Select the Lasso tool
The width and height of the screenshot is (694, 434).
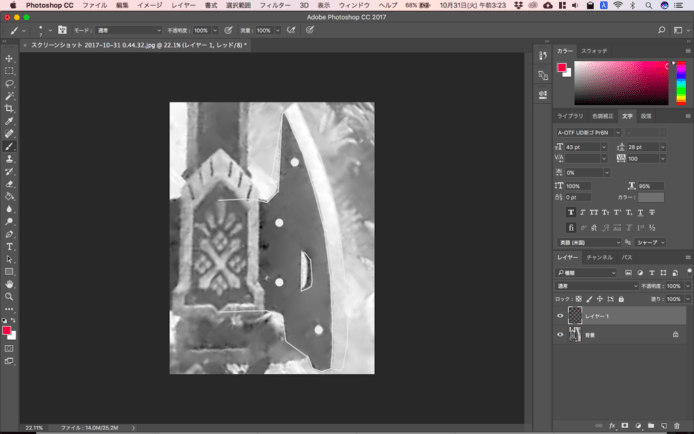(9, 84)
